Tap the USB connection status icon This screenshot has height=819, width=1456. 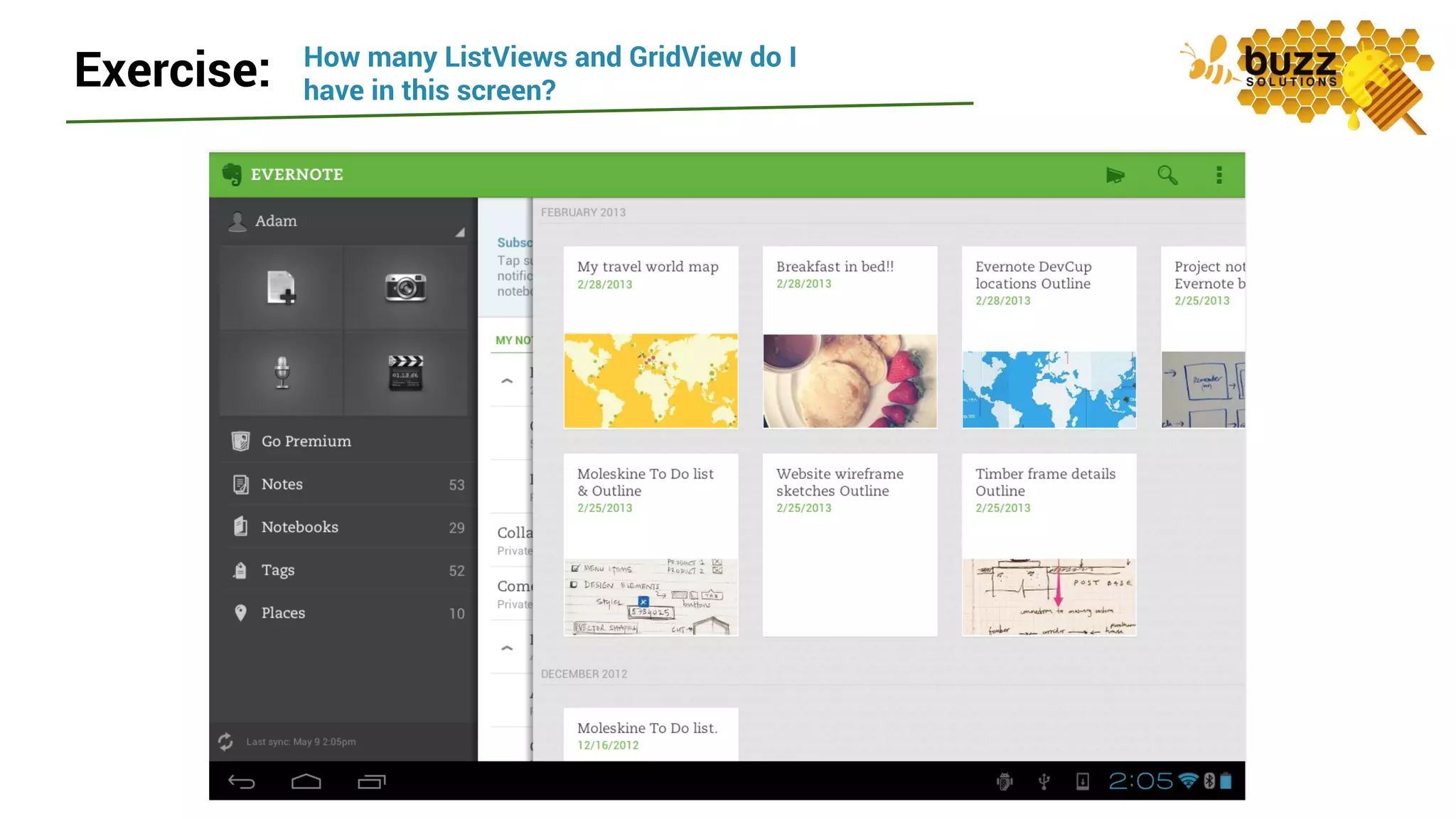(x=1044, y=782)
